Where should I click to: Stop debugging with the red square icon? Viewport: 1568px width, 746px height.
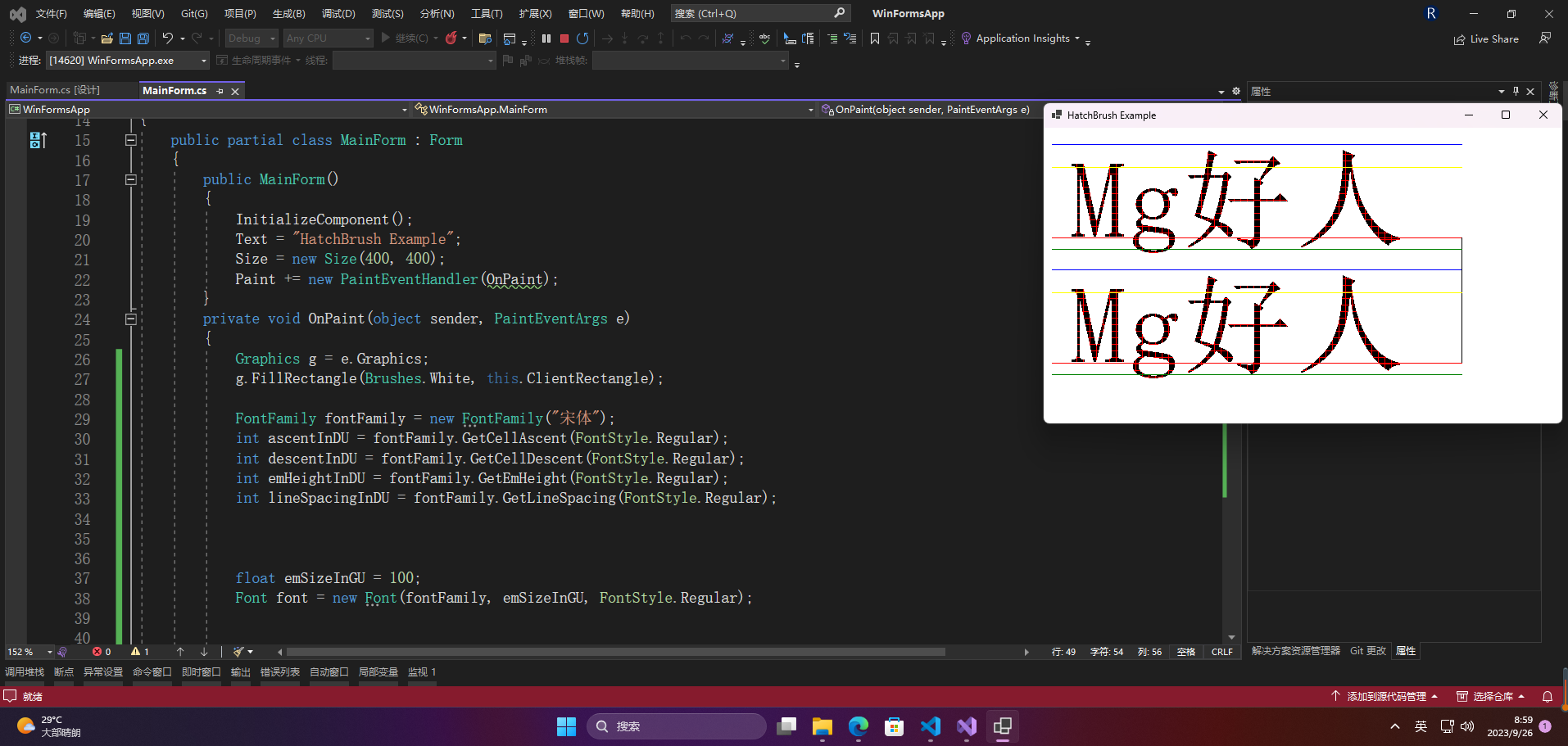pos(564,38)
